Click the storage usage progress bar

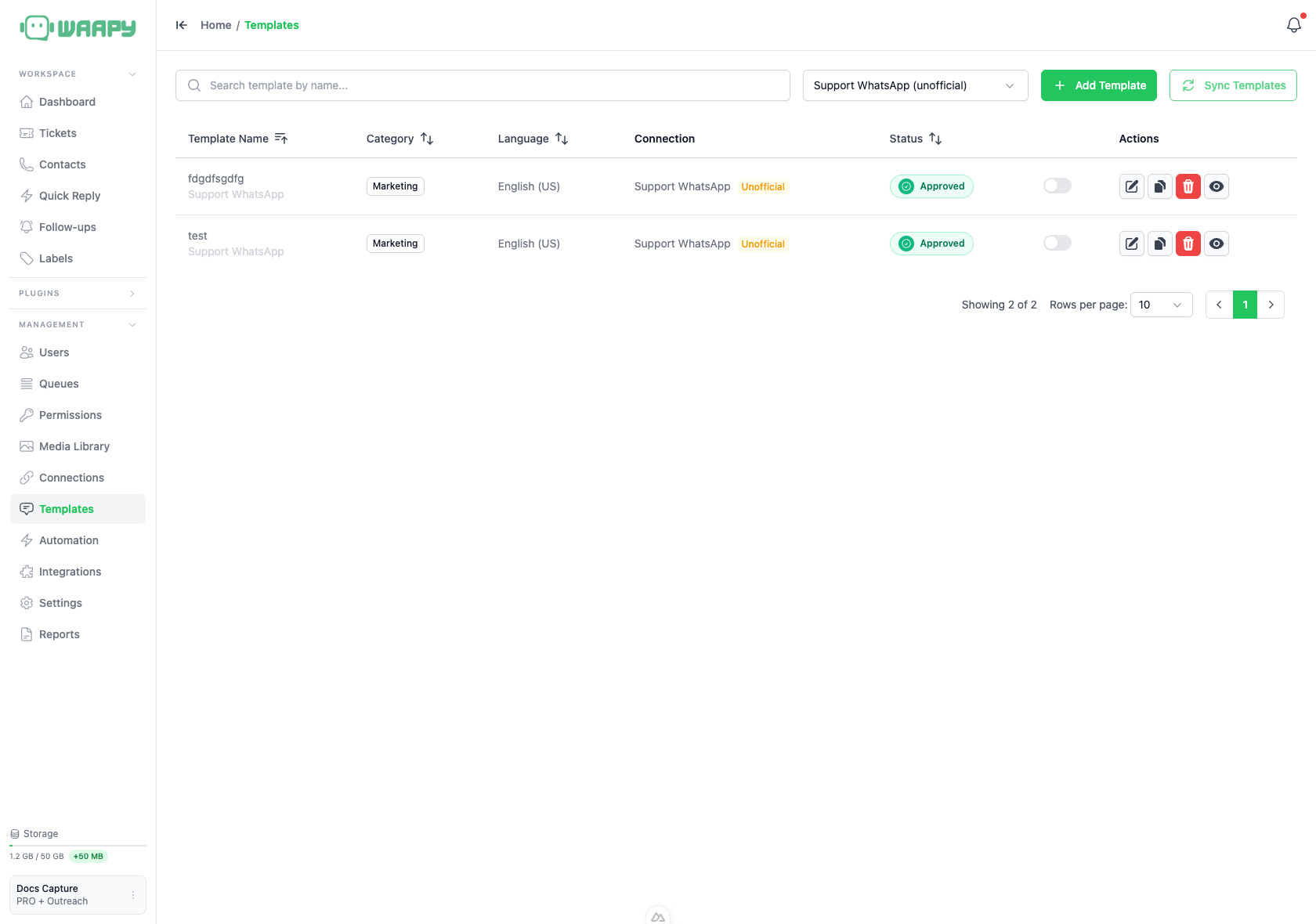tap(78, 846)
